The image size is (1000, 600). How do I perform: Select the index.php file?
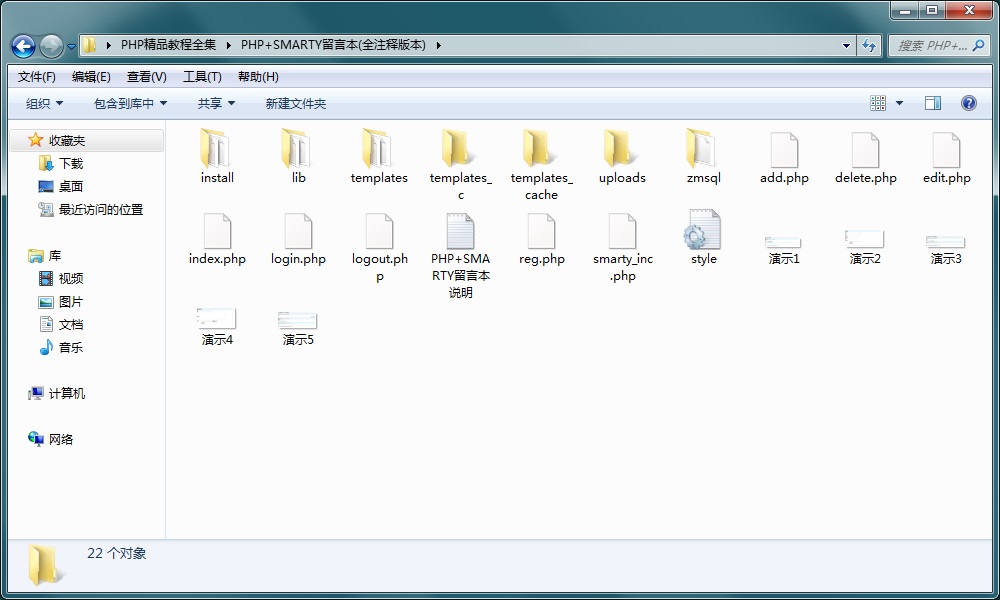pos(217,239)
